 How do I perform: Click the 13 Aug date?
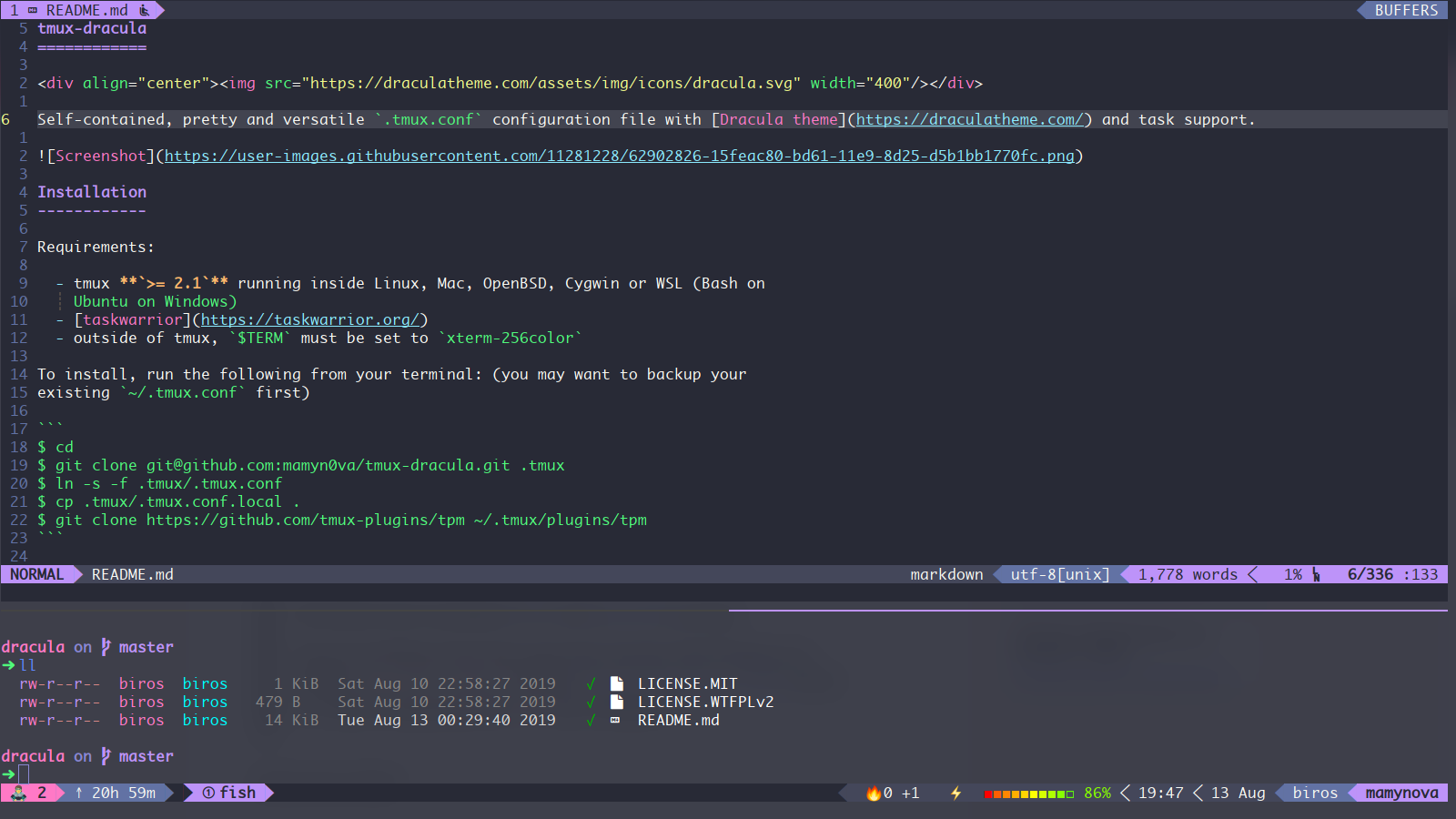tap(1238, 793)
